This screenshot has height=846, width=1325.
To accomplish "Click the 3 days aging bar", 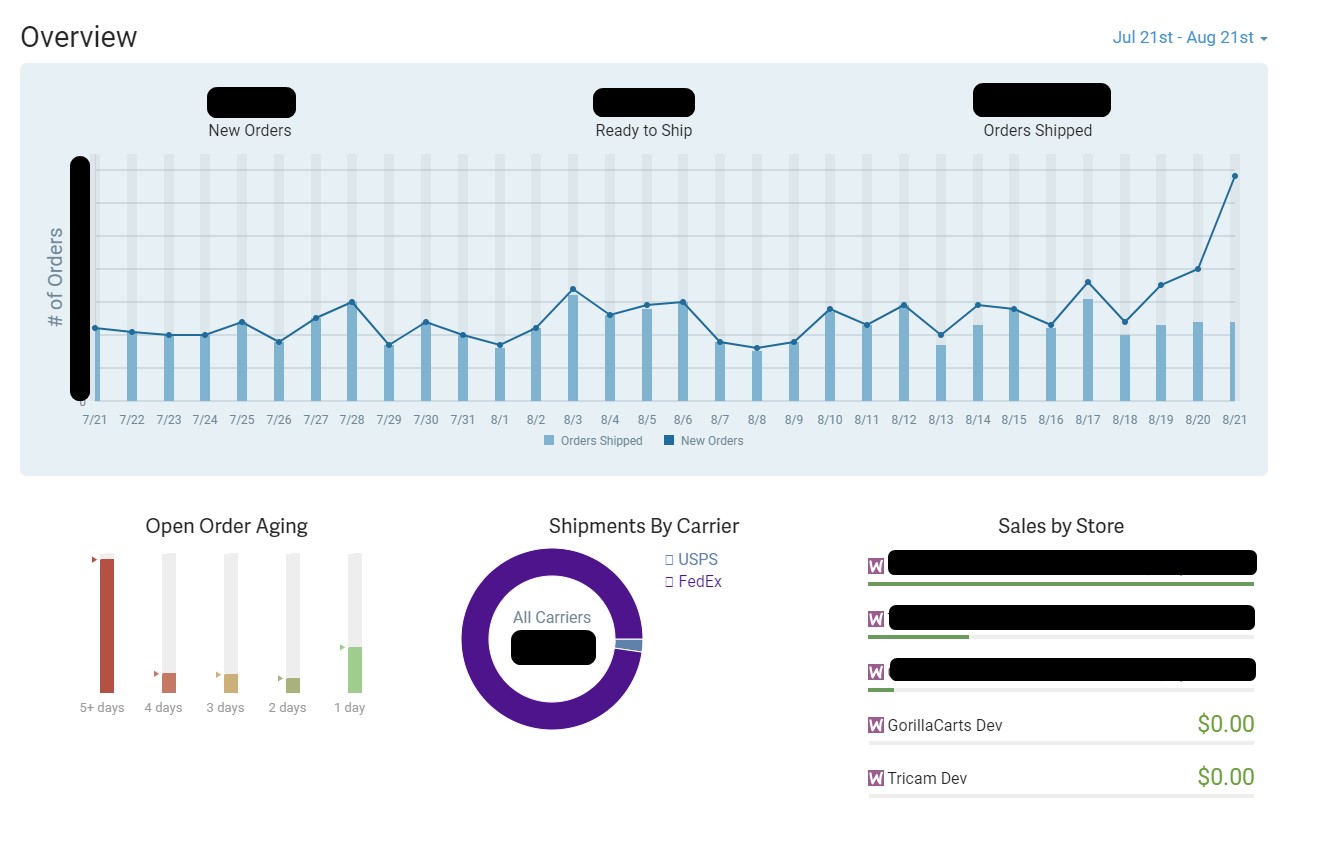I will [x=231, y=684].
